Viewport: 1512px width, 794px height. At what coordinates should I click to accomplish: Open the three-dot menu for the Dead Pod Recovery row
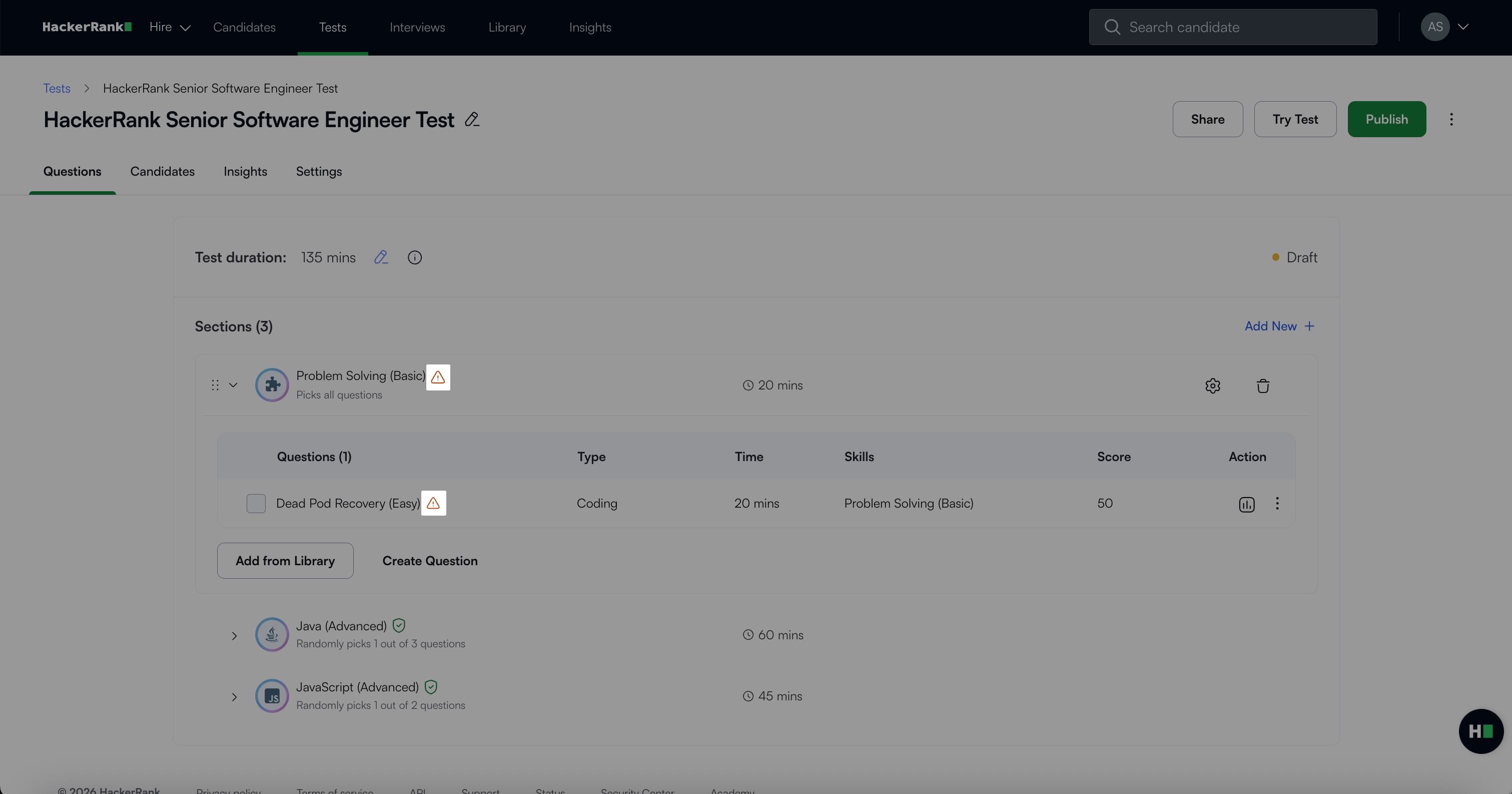click(x=1277, y=503)
